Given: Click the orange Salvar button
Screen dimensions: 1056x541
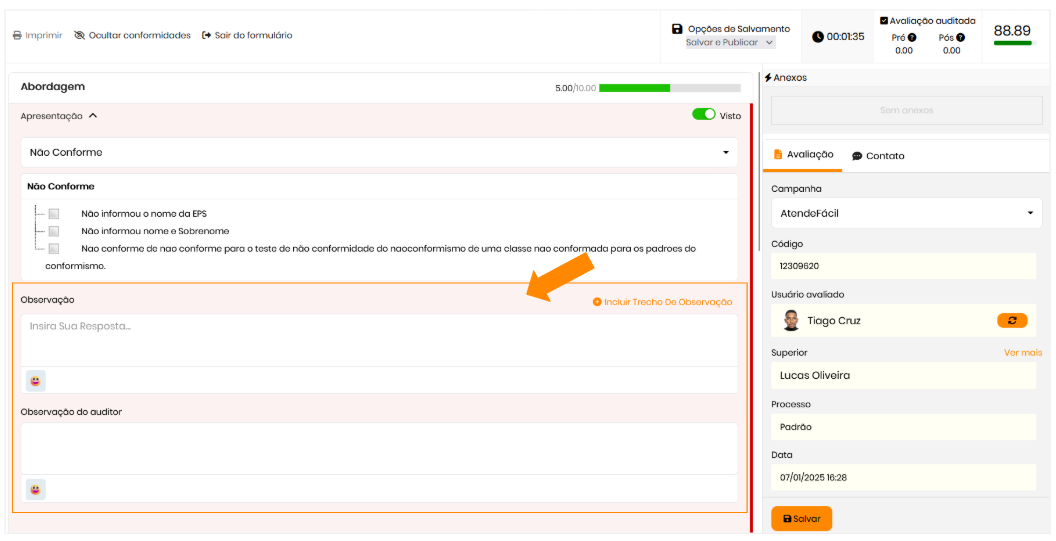Looking at the screenshot, I should point(801,519).
